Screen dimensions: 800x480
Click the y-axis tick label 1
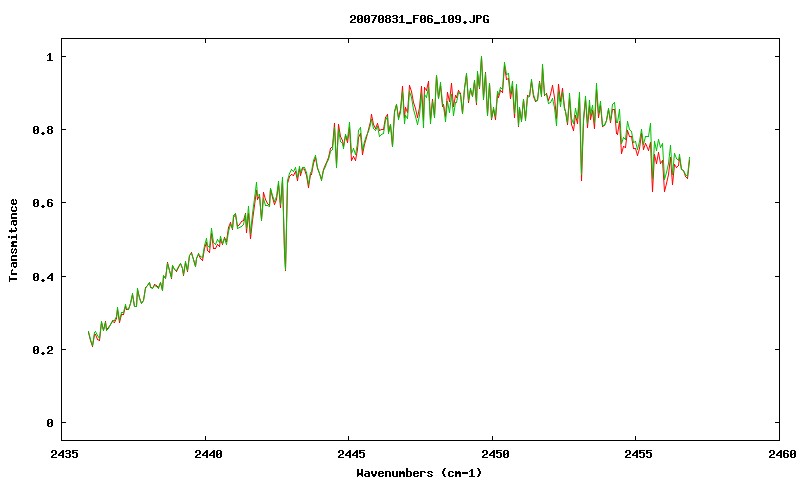pyautogui.click(x=49, y=57)
